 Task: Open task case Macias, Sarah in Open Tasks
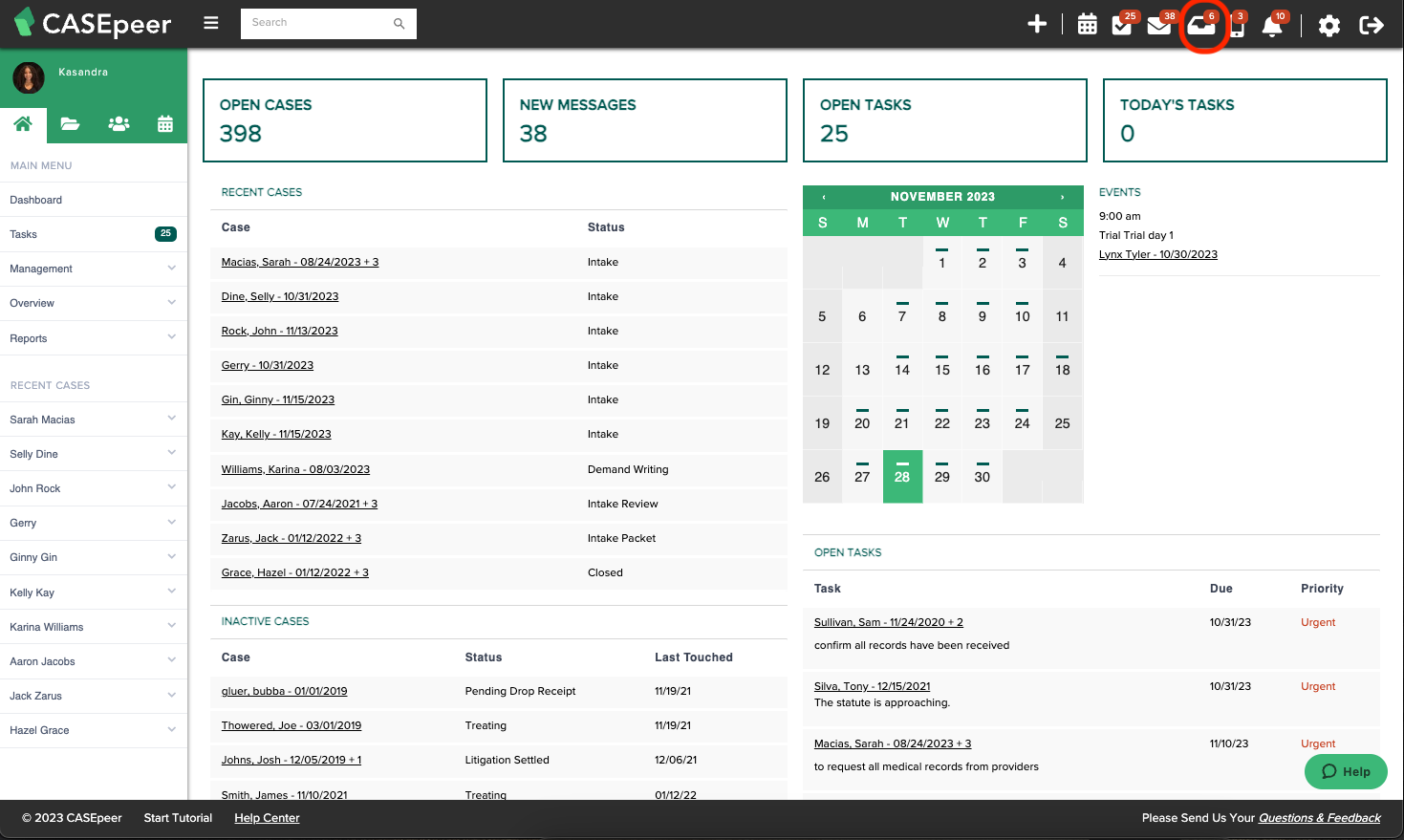pyautogui.click(x=893, y=743)
